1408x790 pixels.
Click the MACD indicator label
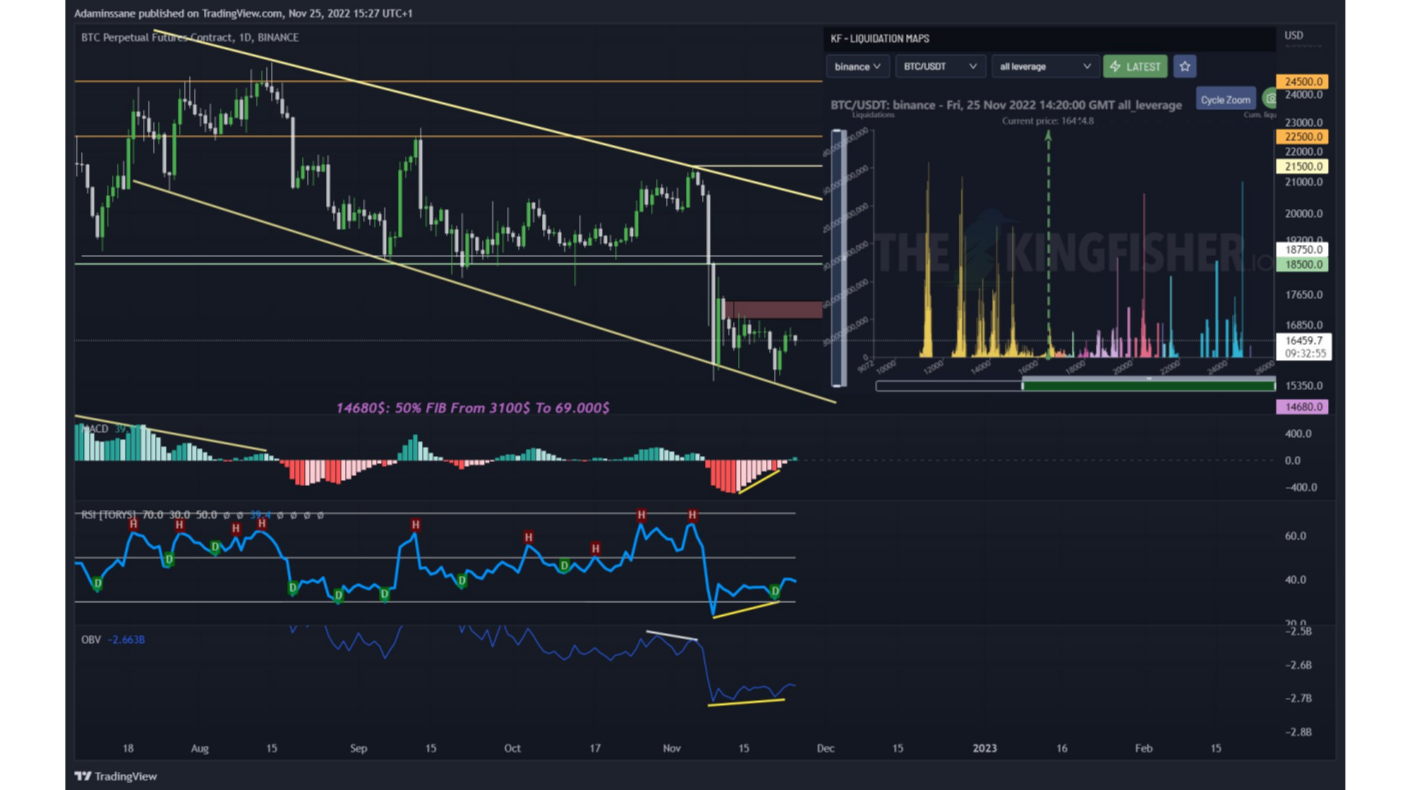coord(96,429)
